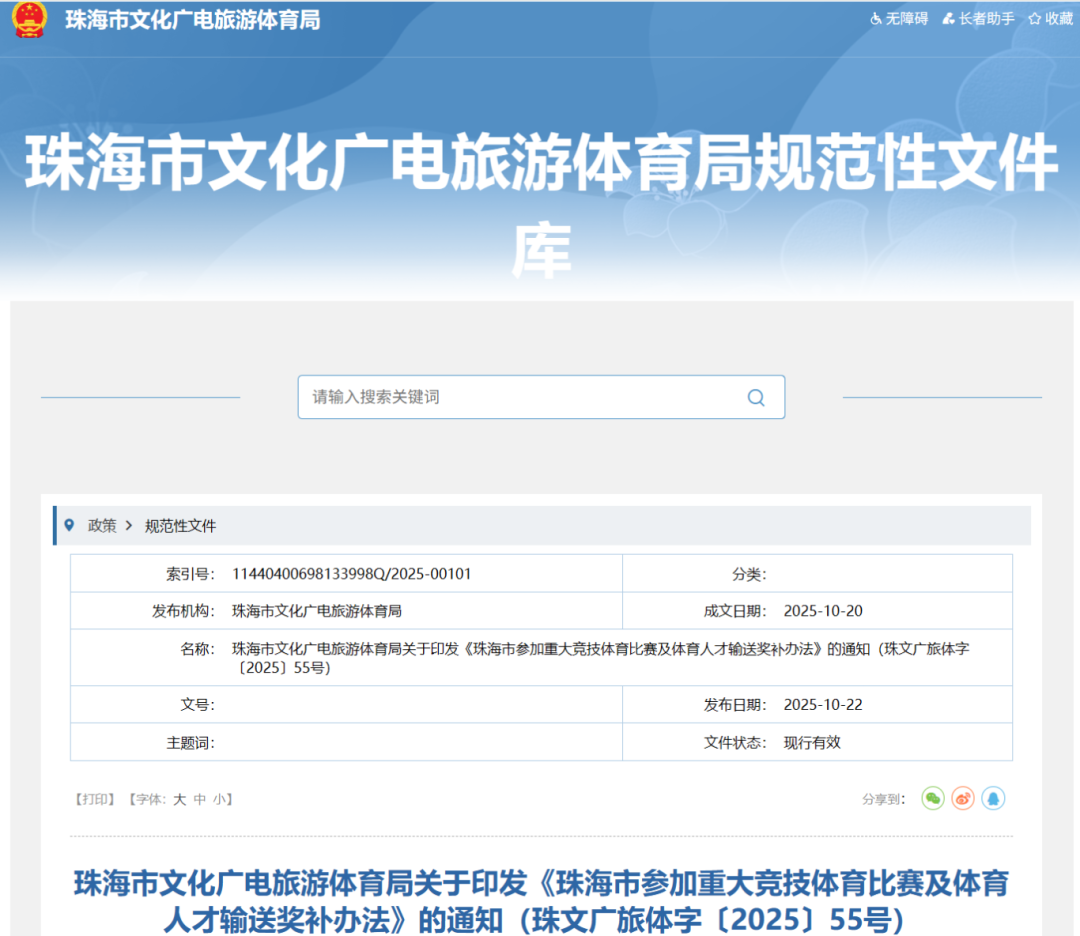Go to 政策 in breadcrumb
1080x936 pixels.
tap(102, 525)
